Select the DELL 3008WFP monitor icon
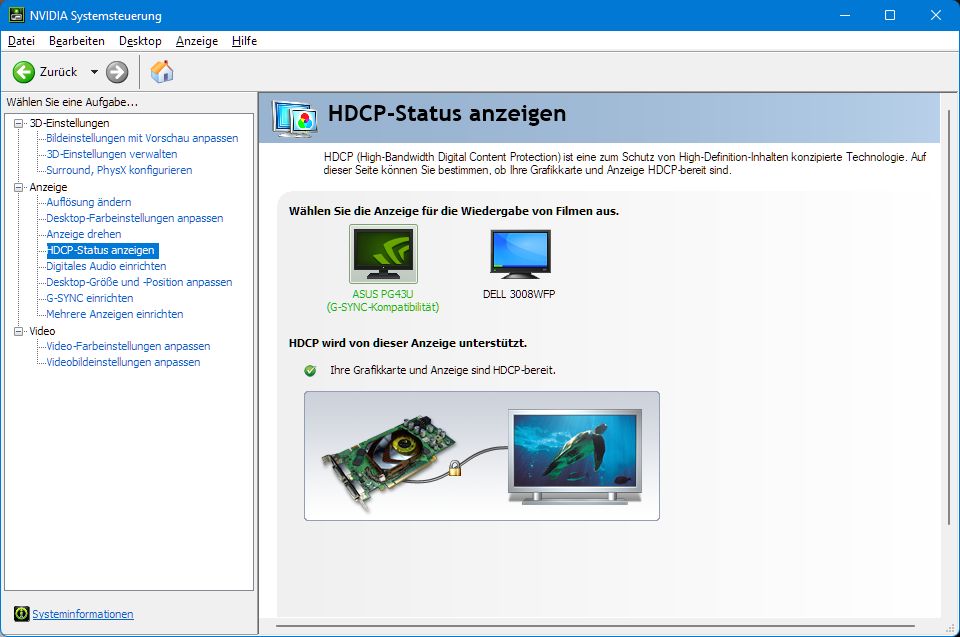This screenshot has width=960, height=637. pyautogui.click(x=520, y=254)
